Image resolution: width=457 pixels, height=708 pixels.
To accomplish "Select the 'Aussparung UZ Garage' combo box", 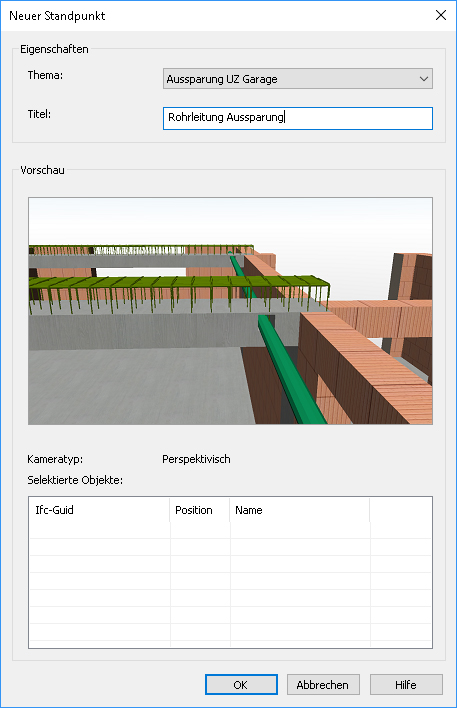I will pos(298,79).
